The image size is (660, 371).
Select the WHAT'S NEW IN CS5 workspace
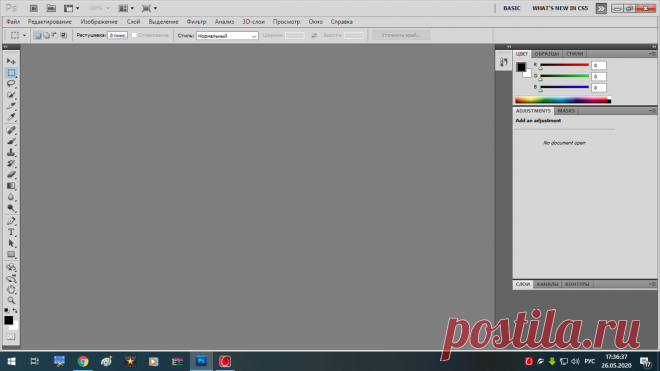tap(560, 8)
